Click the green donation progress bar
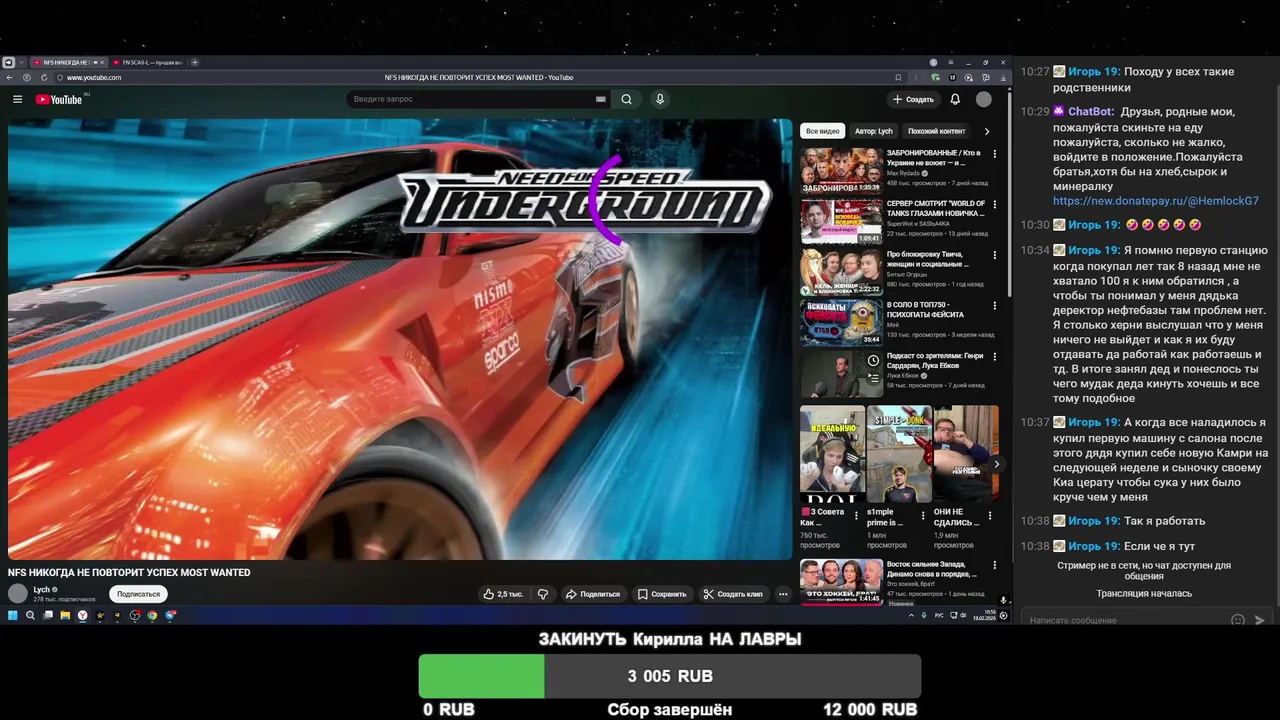This screenshot has height=720, width=1280. (481, 676)
